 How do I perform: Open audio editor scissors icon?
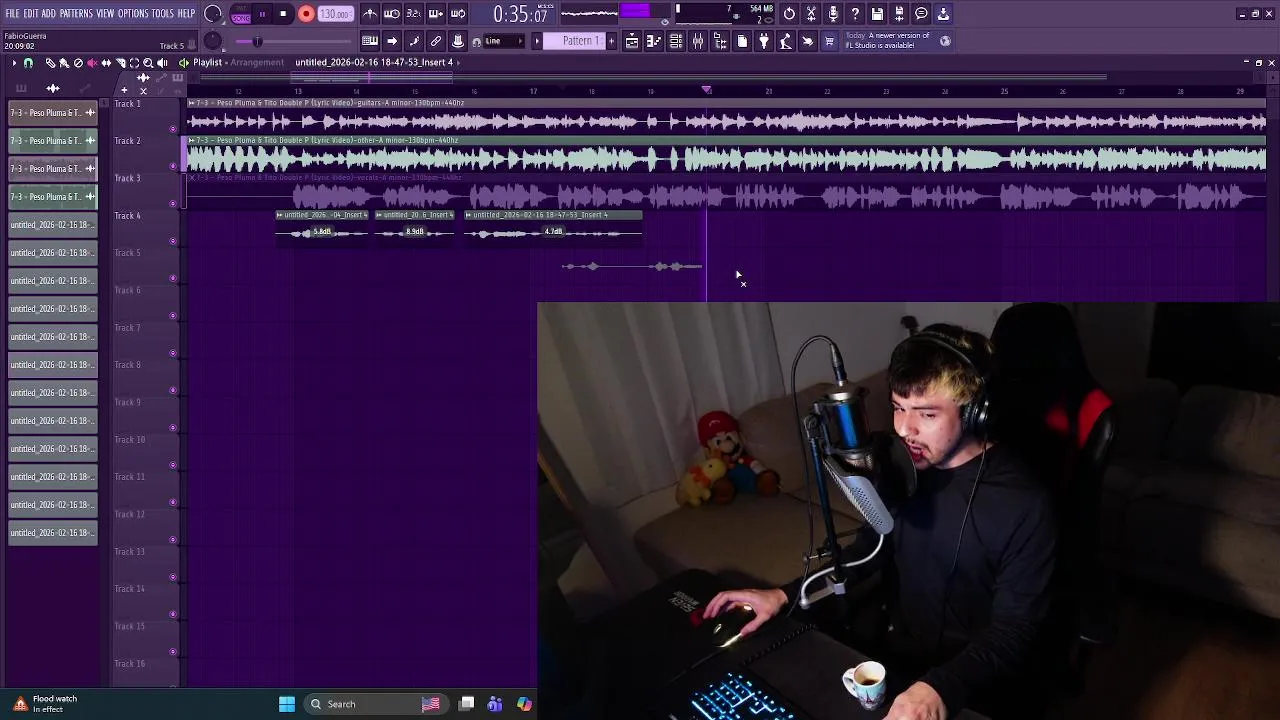click(811, 14)
